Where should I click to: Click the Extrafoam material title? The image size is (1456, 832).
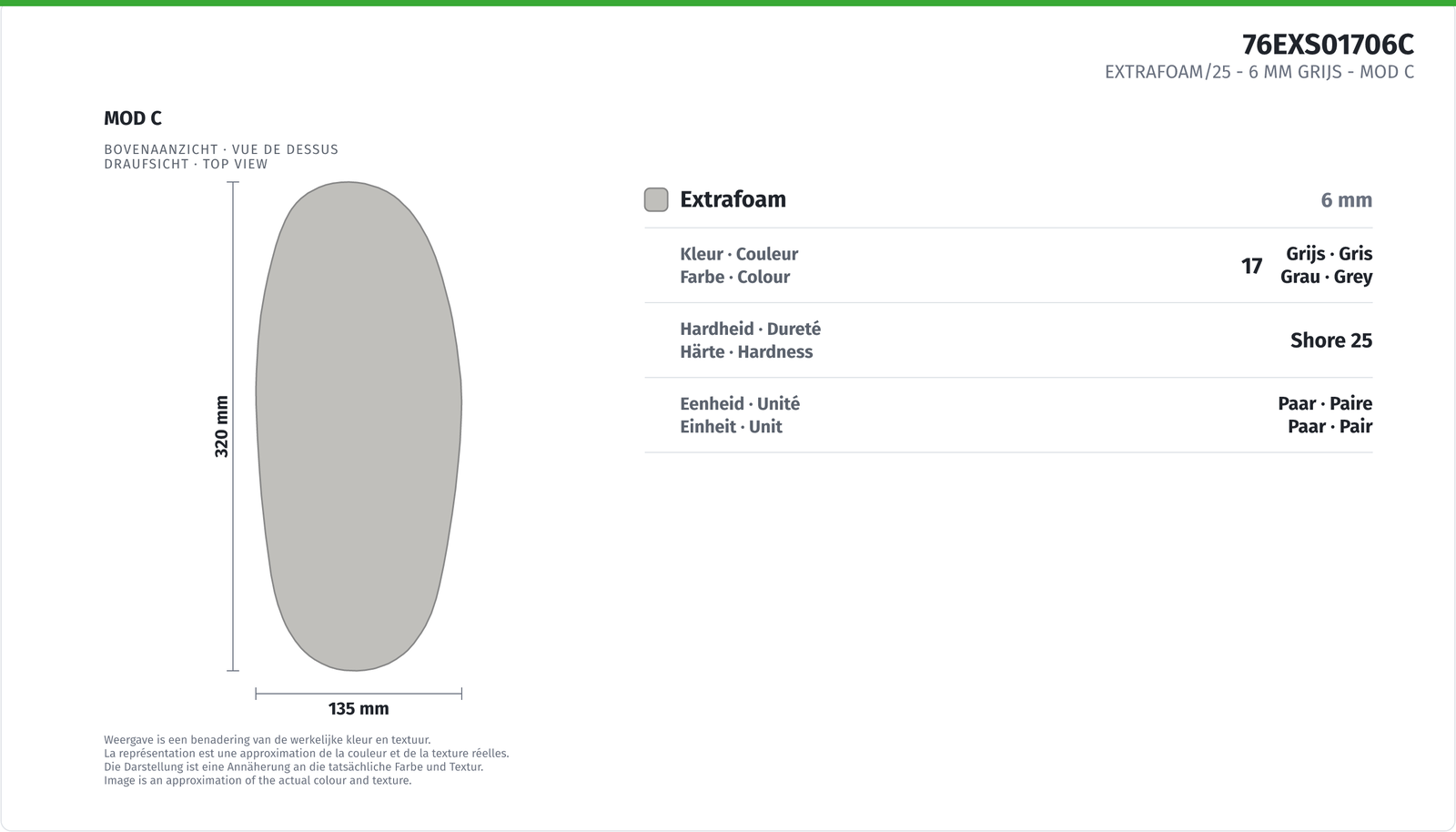[x=733, y=199]
